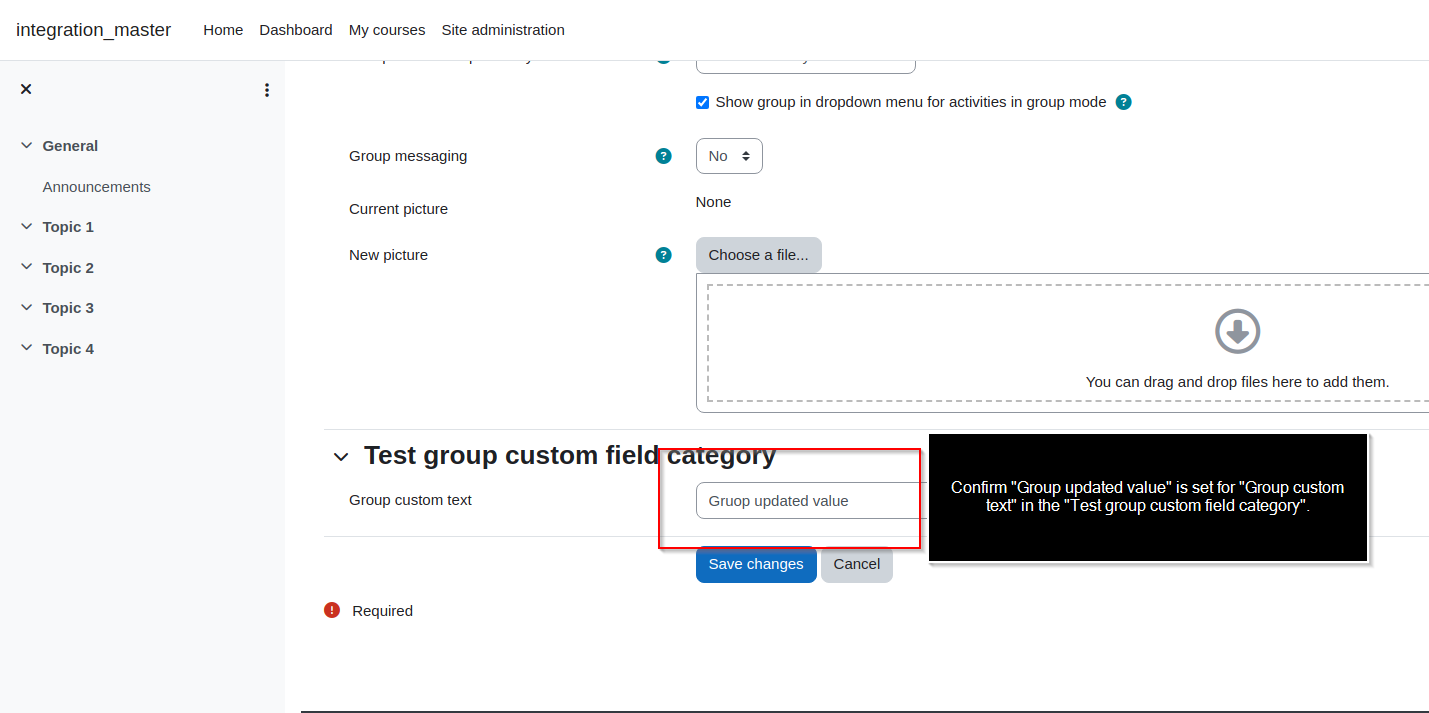Expand Topic 1 chevron in course index

(26, 227)
